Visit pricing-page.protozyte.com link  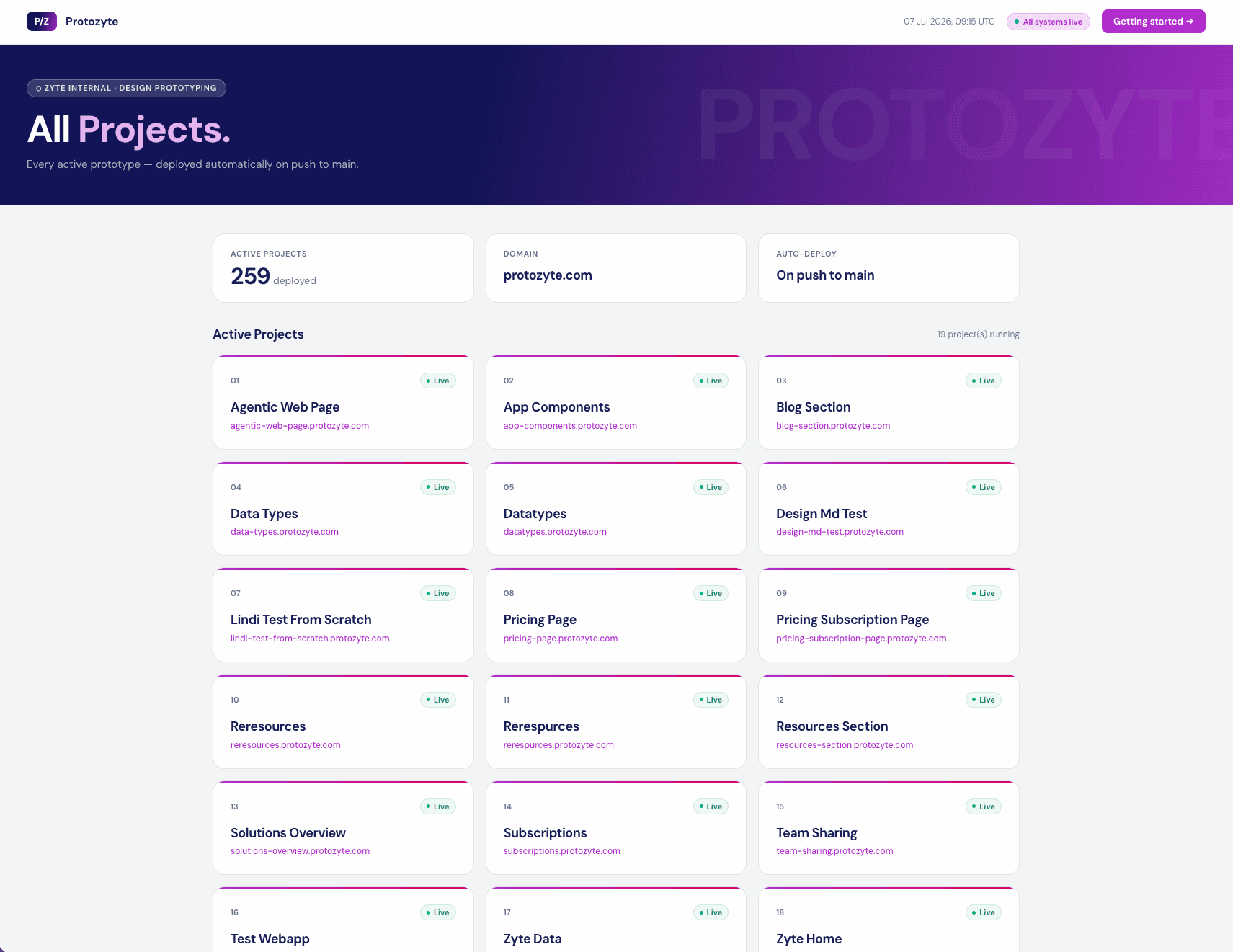561,639
